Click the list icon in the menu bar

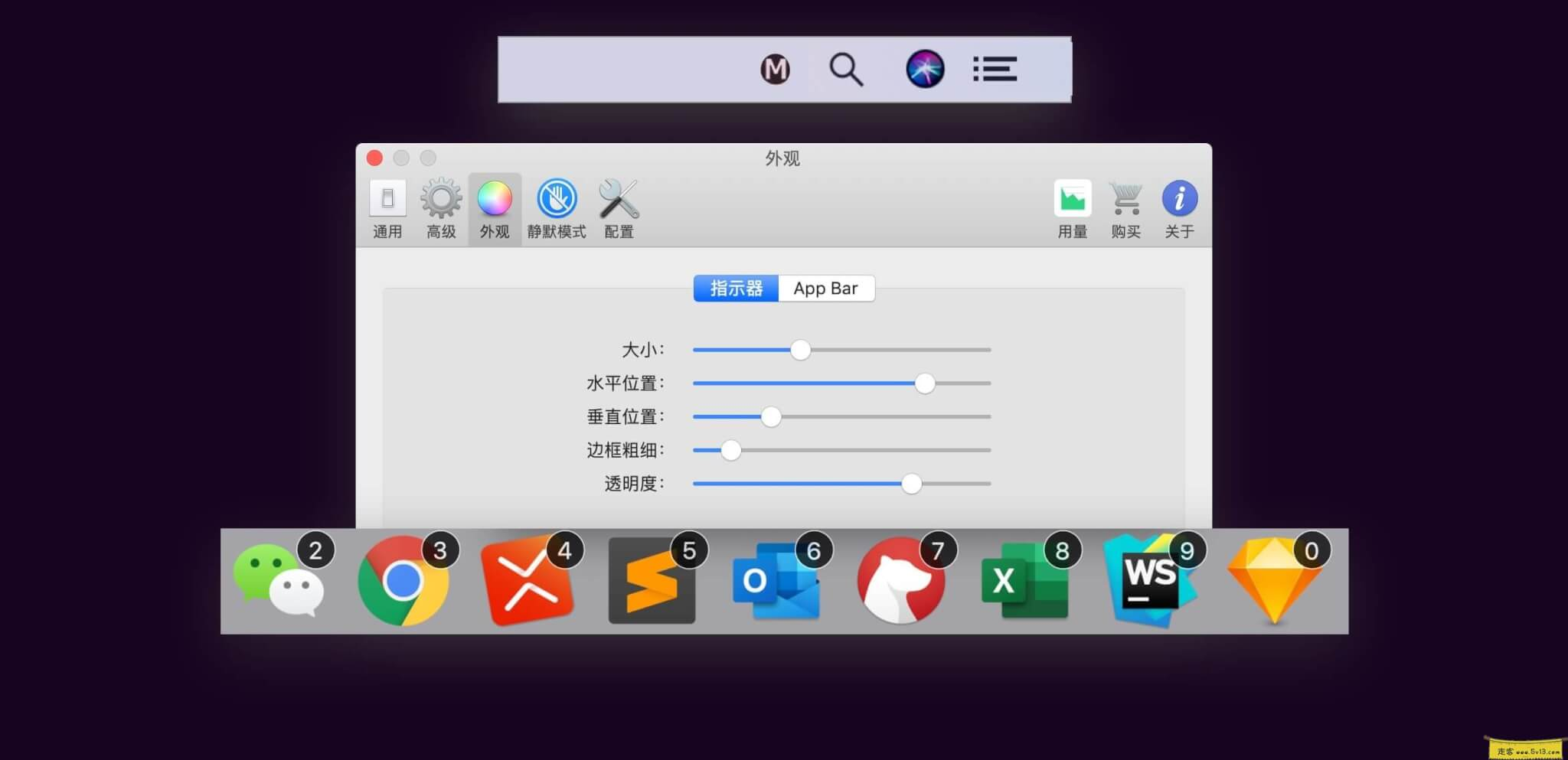click(995, 69)
